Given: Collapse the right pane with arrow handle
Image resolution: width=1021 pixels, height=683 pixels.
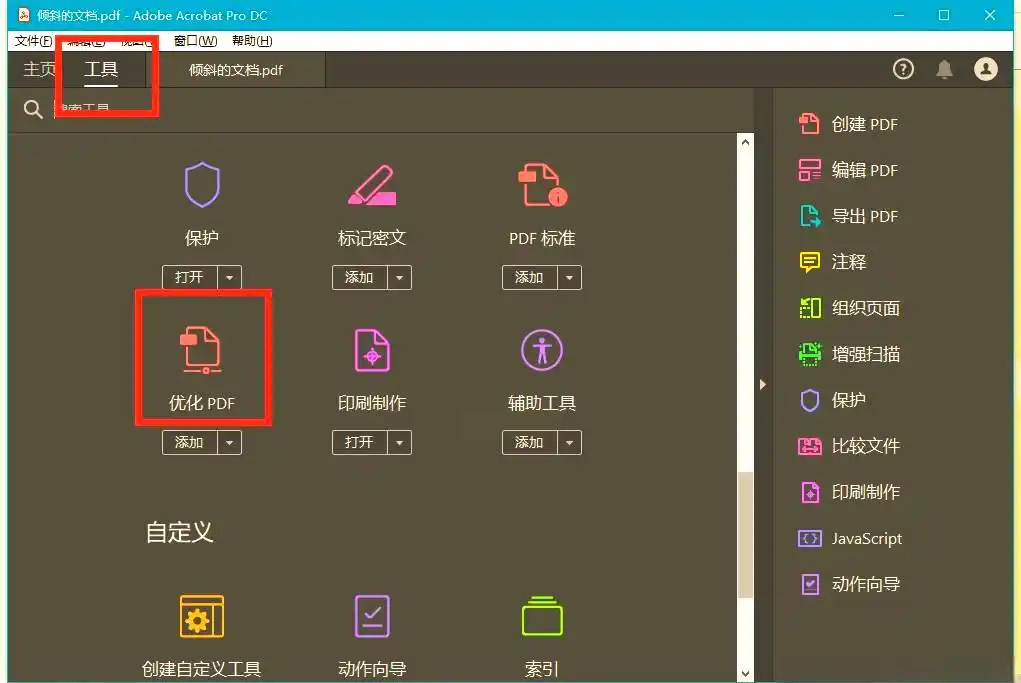Looking at the screenshot, I should pos(762,384).
